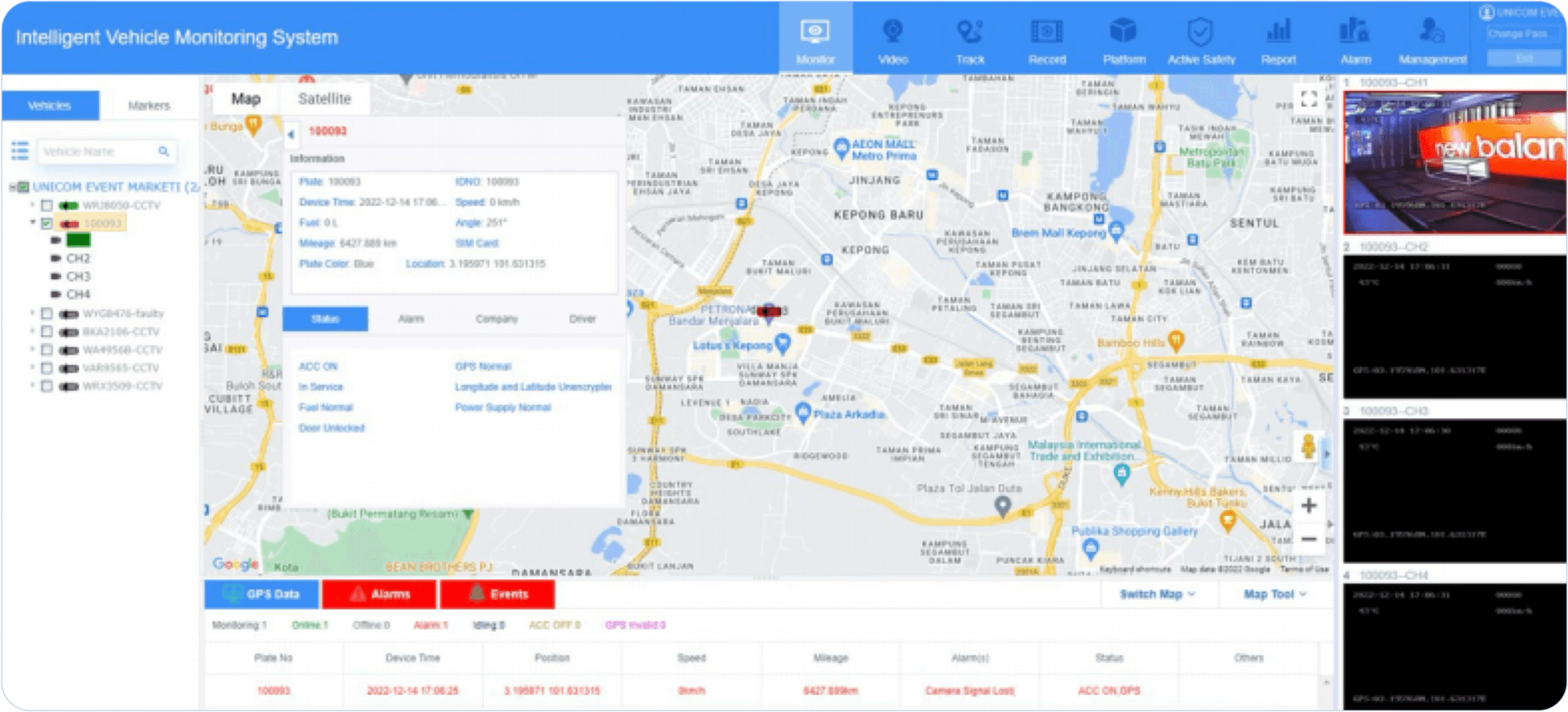This screenshot has height=712, width=1568.
Task: Expand the BKA2106-CCTV tree node
Action: pos(33,332)
